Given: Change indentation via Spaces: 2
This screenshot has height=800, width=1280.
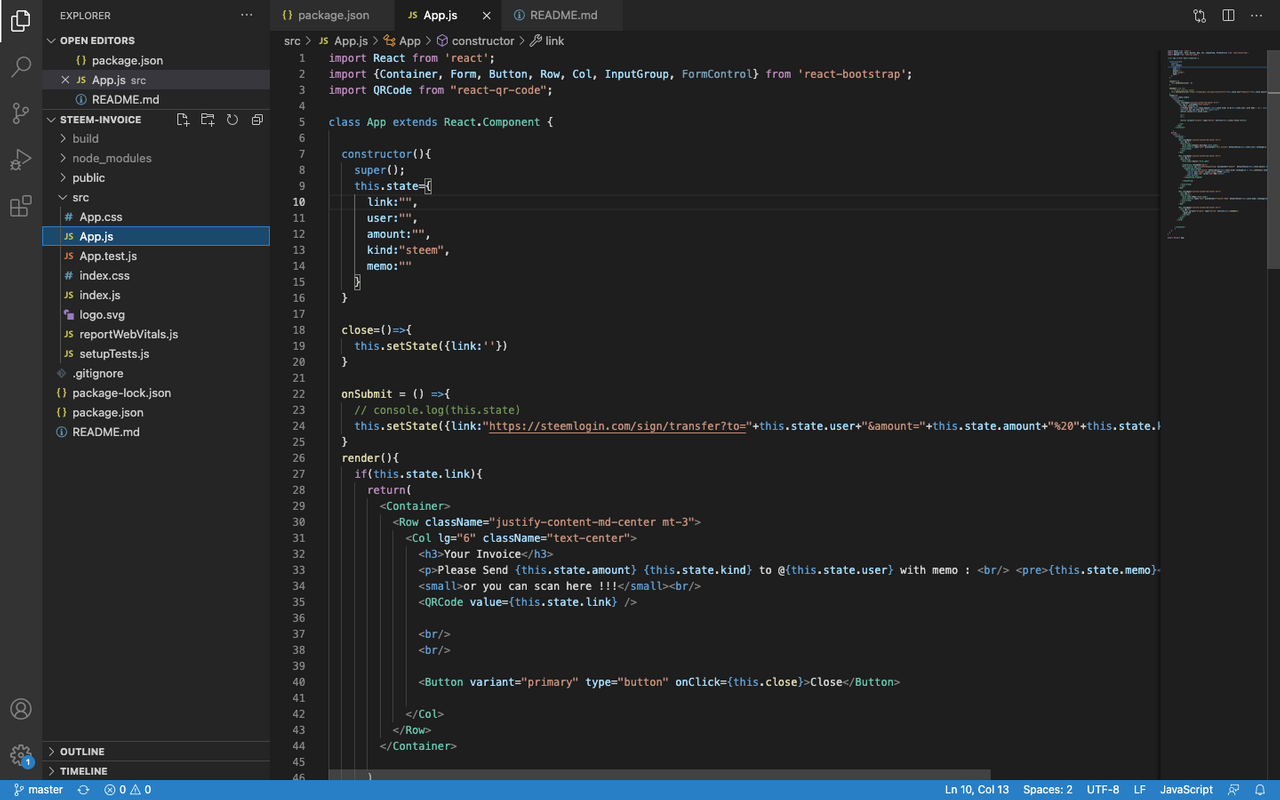Looking at the screenshot, I should tap(1048, 790).
